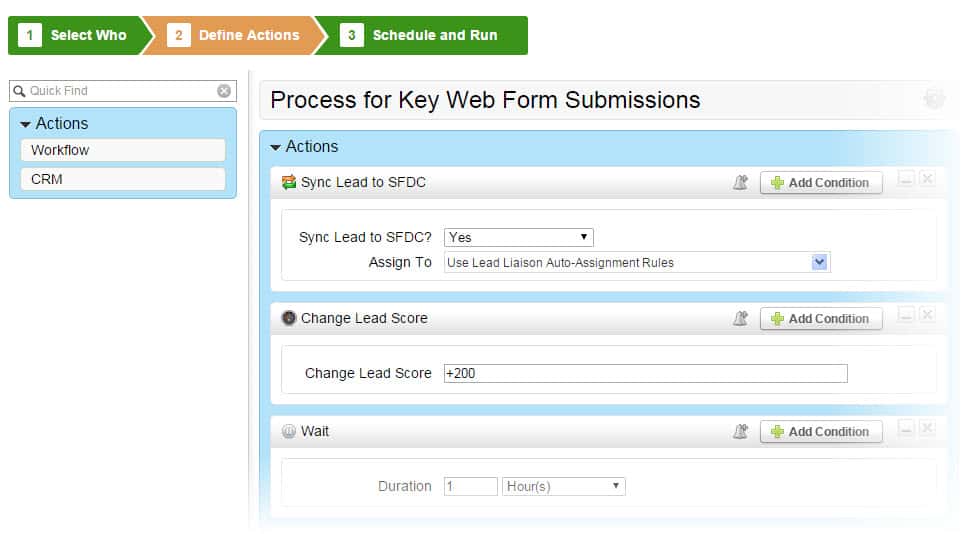This screenshot has height=534, width=975.
Task: Collapse the Actions section in the main panel
Action: point(276,147)
